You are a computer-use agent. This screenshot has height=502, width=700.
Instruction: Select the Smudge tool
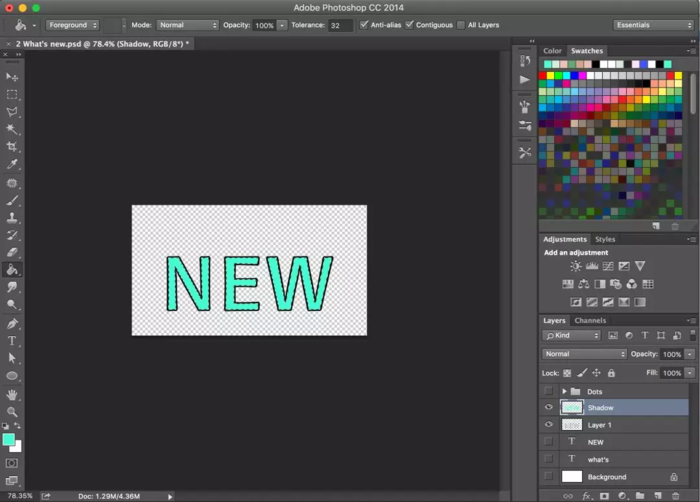tap(12, 287)
